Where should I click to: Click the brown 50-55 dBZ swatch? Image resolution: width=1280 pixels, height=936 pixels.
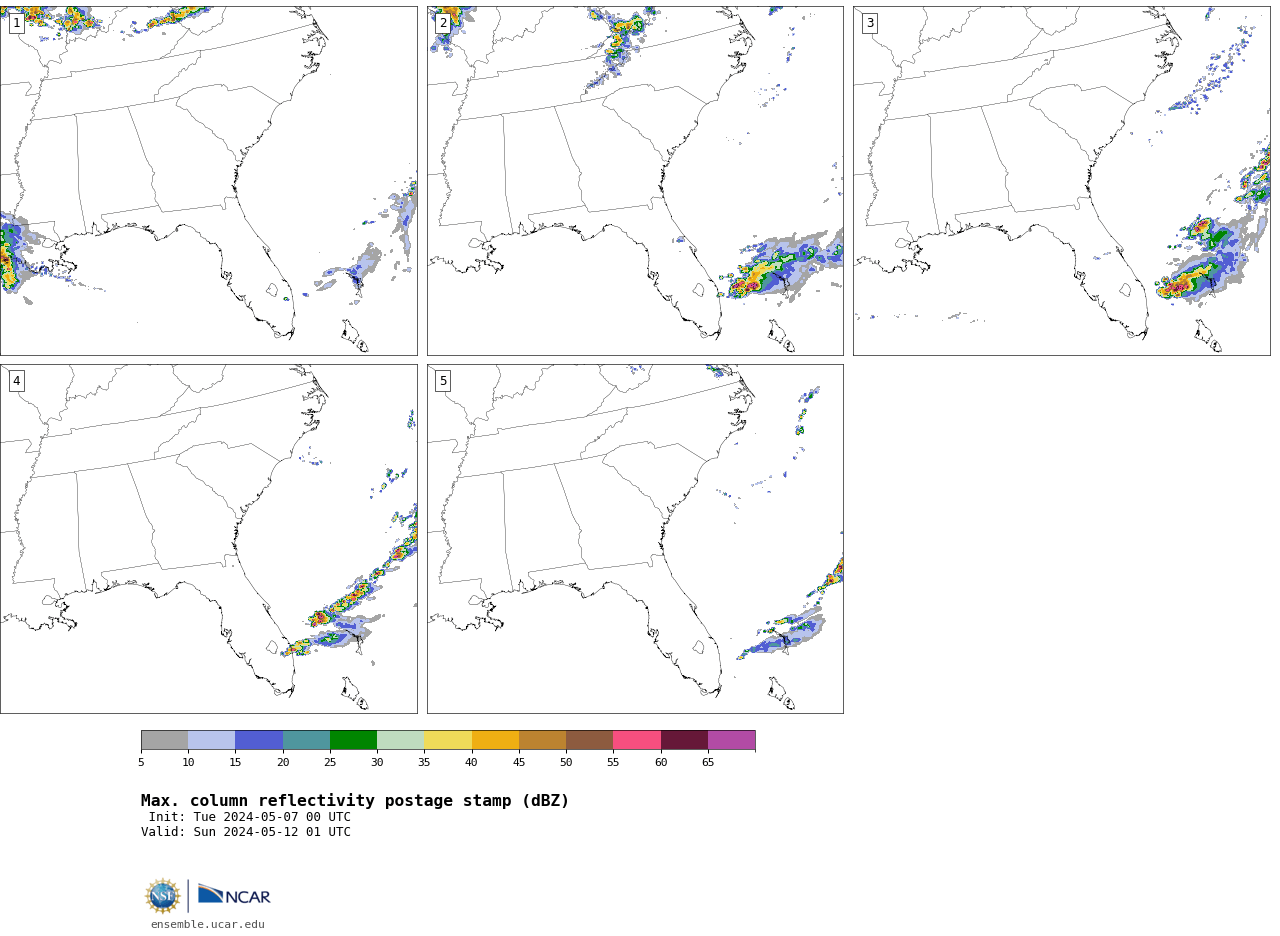coord(590,740)
